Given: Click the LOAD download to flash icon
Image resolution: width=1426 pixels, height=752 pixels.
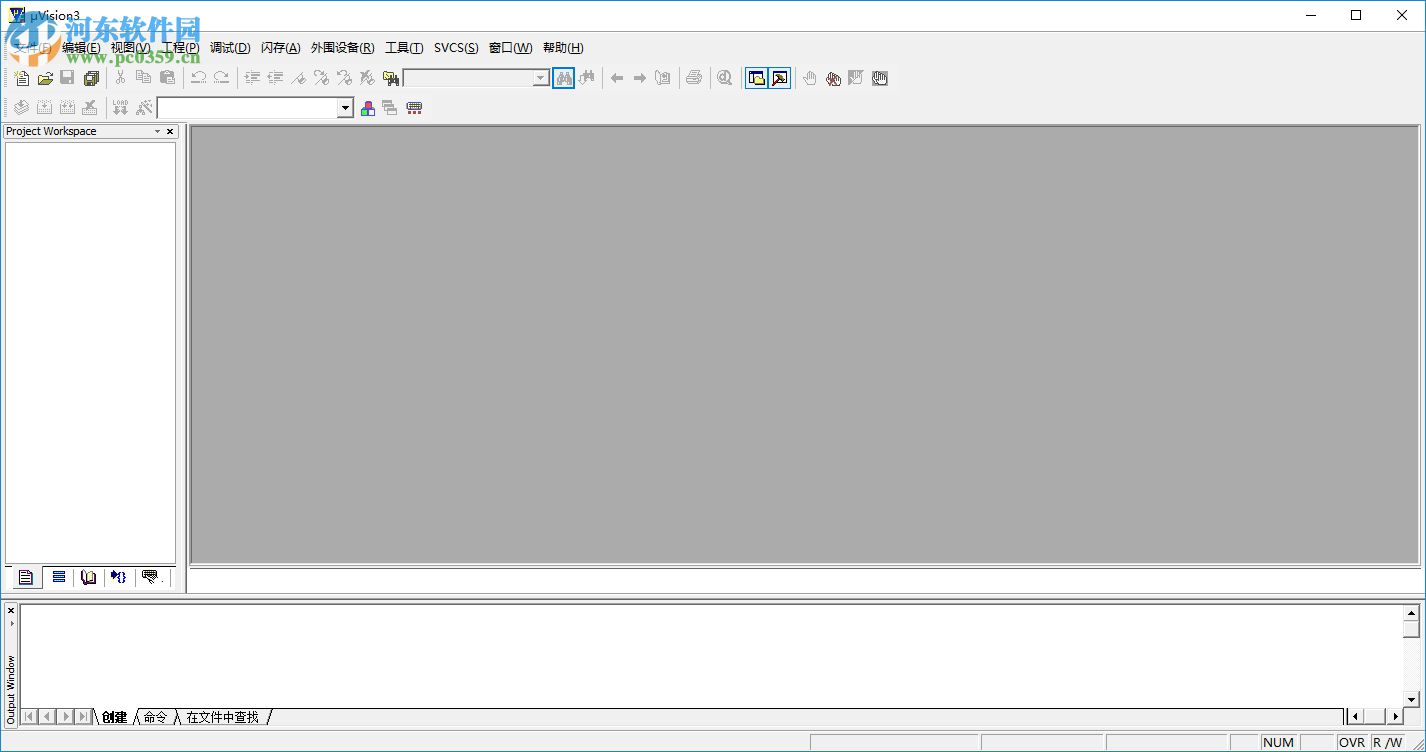Looking at the screenshot, I should (120, 108).
